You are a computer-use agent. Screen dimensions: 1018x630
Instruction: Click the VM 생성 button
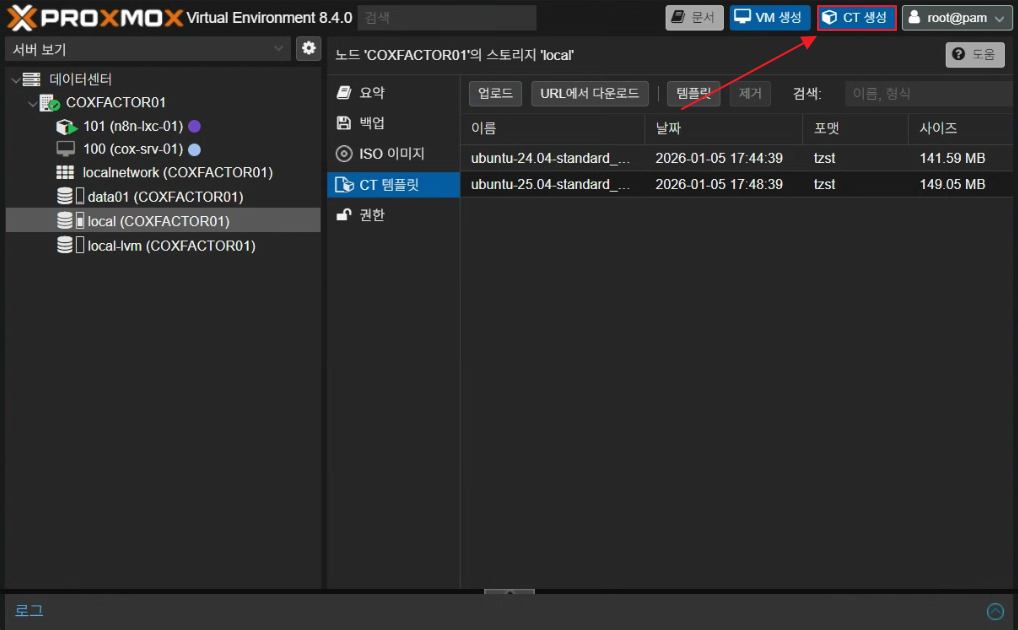(x=769, y=18)
